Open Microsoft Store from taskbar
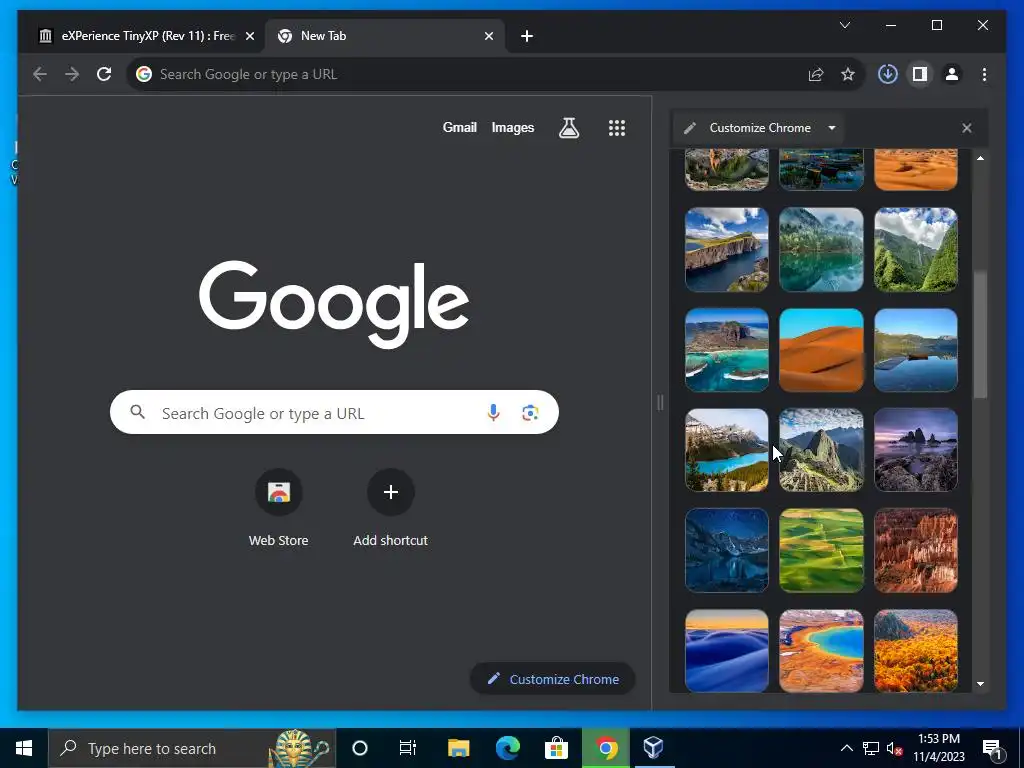 [x=556, y=748]
